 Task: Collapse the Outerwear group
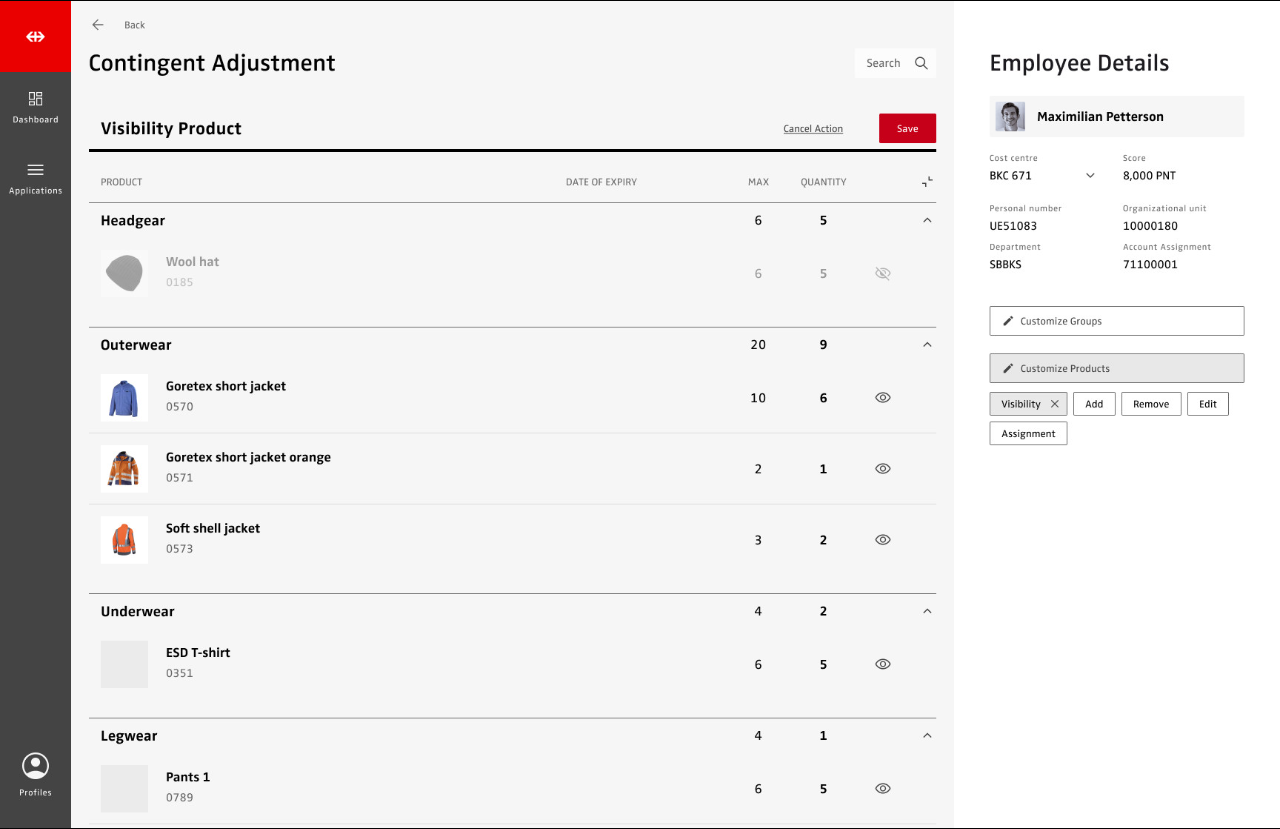(927, 345)
